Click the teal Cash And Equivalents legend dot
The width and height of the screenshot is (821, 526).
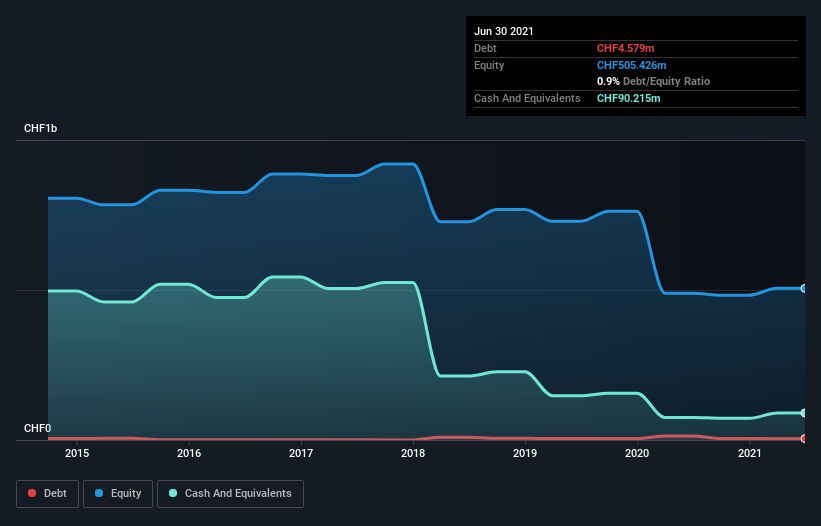pos(173,493)
